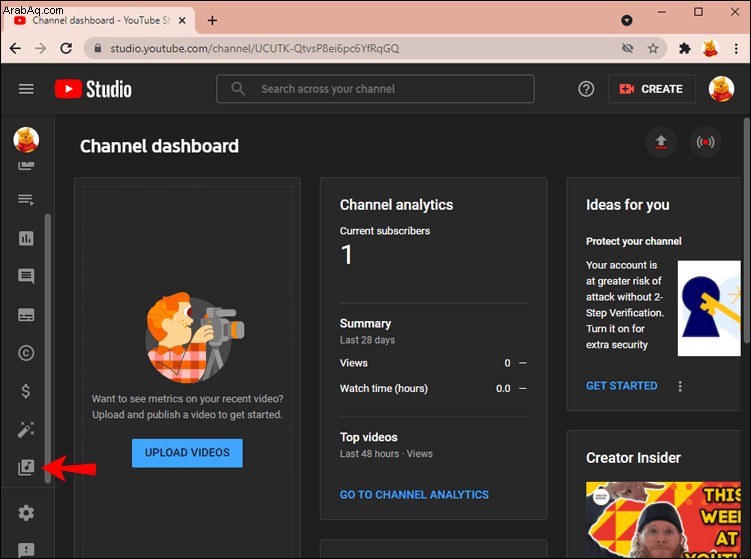The width and height of the screenshot is (751, 559).
Task: Close the Channel dashboard tab
Action: 182,21
